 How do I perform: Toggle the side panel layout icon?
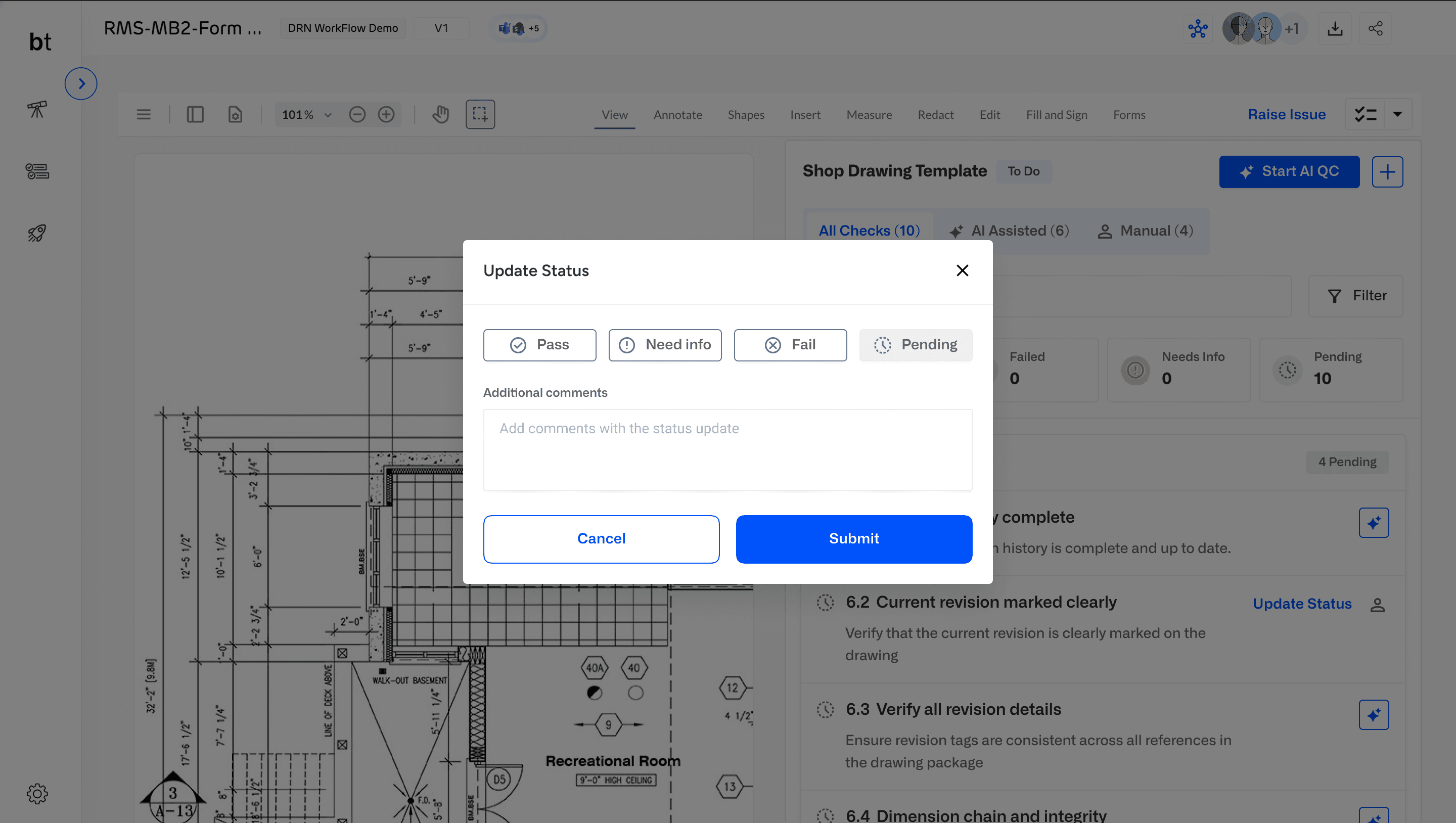click(195, 115)
